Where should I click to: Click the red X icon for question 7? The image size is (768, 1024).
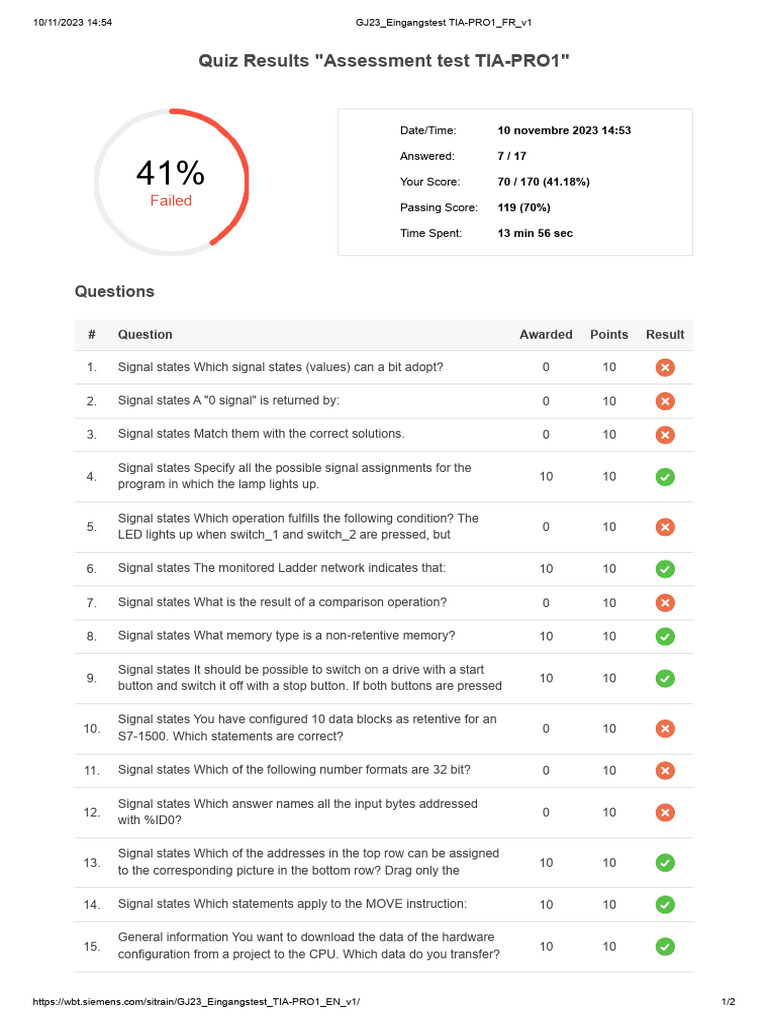[665, 603]
